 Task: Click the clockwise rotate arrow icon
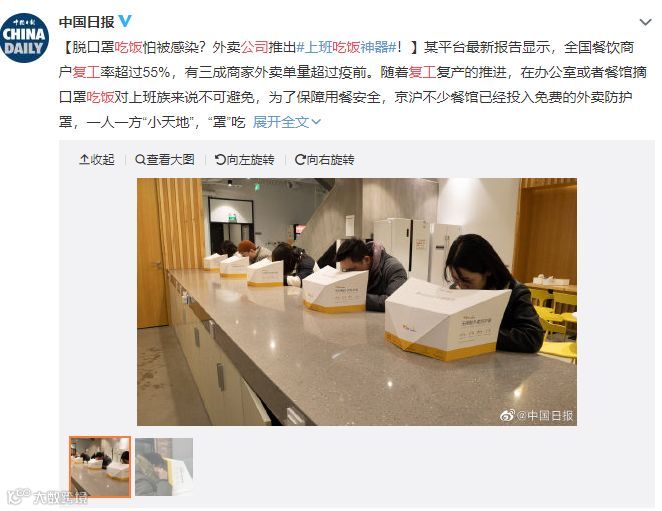click(300, 160)
